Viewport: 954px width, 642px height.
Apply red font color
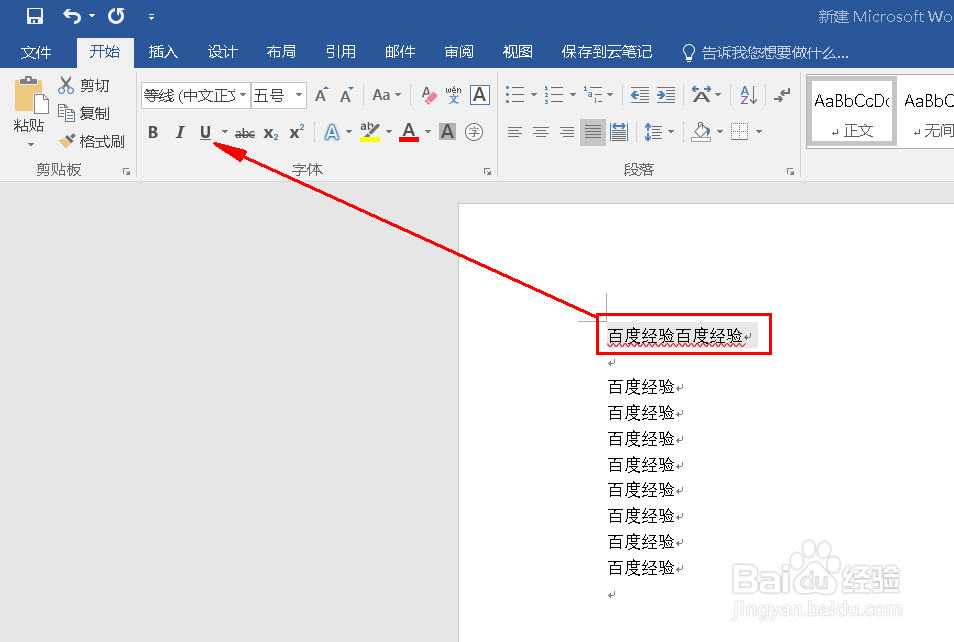409,132
